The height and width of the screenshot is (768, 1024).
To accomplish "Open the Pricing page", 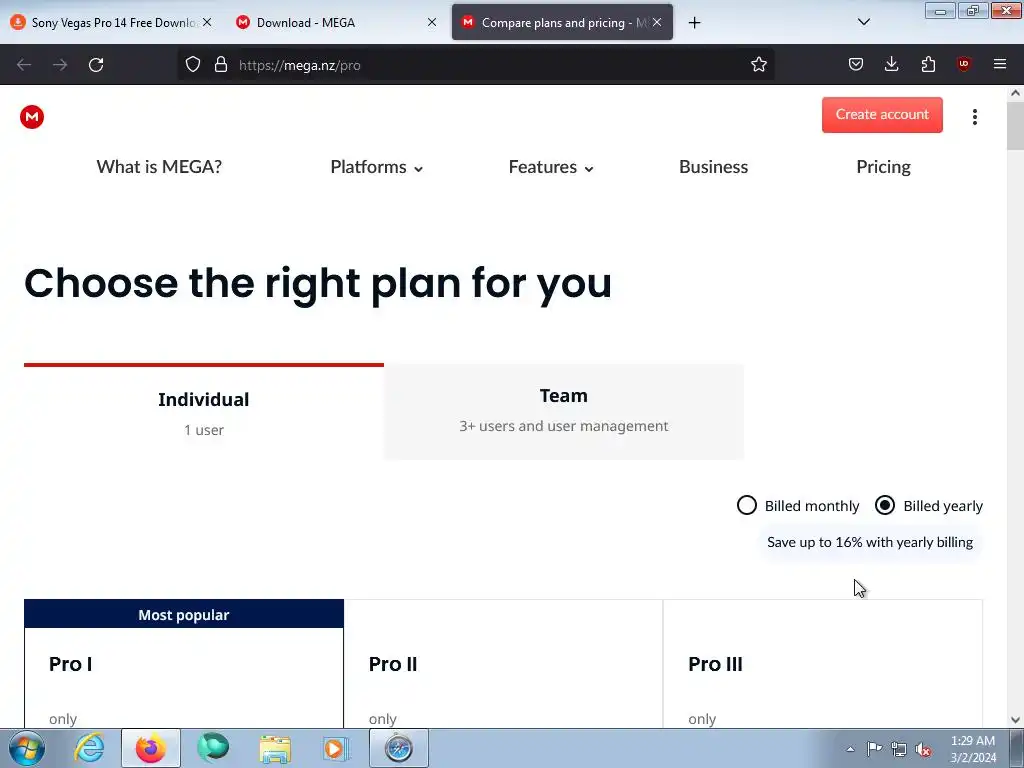I will pyautogui.click(x=883, y=167).
